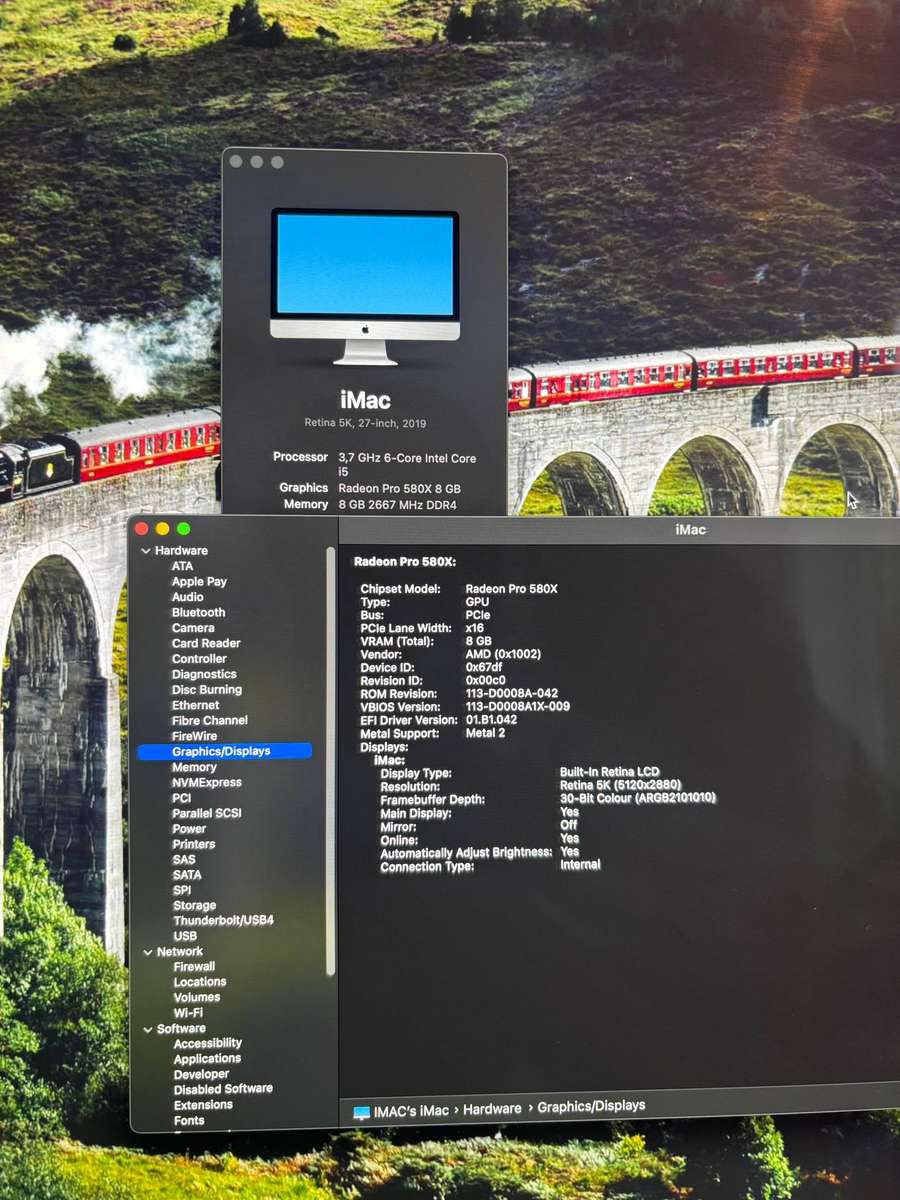The height and width of the screenshot is (1200, 900).
Task: Click IMAC's iMac in path bar
Action: [x=412, y=1111]
